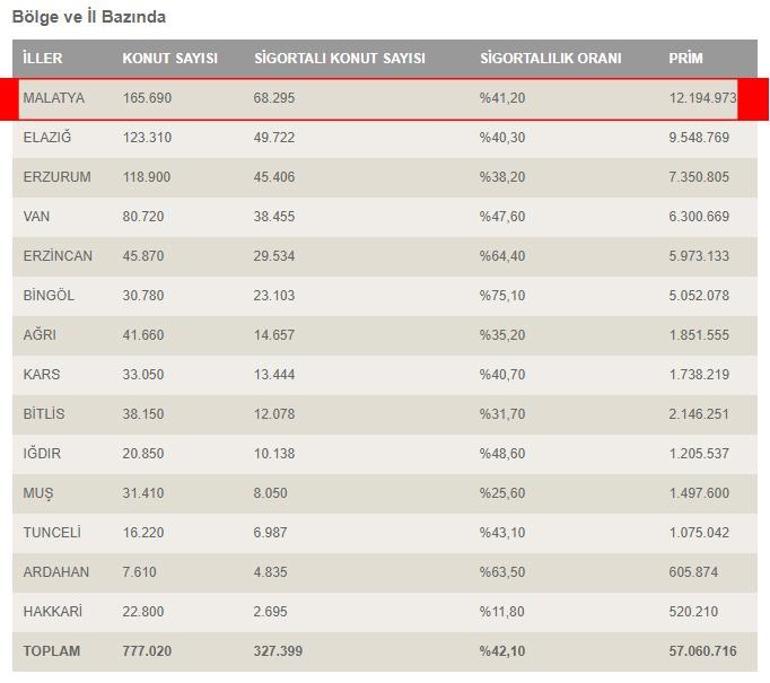Select the ERZURUM province cell
The width and height of the screenshot is (770, 683).
point(57,177)
